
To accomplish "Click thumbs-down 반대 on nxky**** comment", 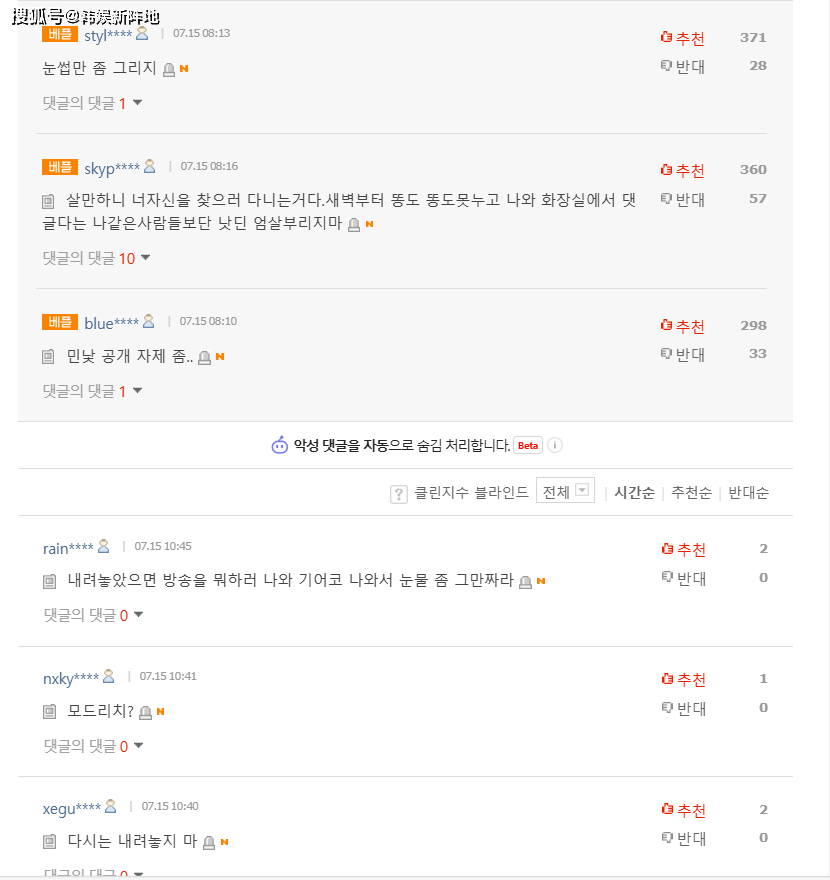I will click(x=684, y=708).
